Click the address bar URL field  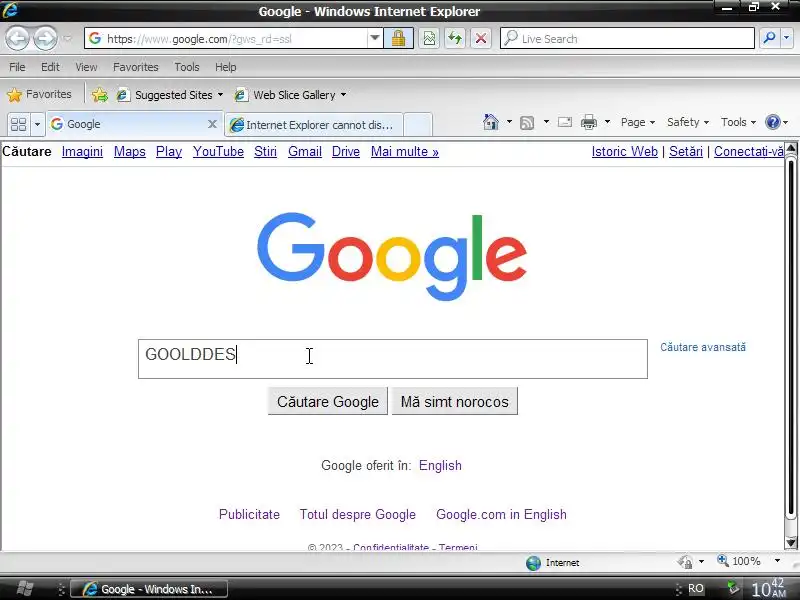[x=224, y=39]
